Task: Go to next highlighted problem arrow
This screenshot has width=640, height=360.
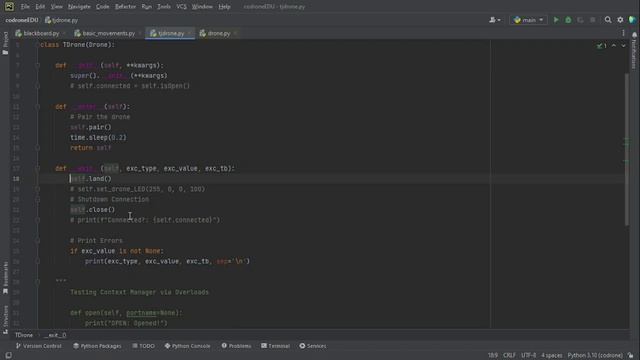Action: pos(623,46)
